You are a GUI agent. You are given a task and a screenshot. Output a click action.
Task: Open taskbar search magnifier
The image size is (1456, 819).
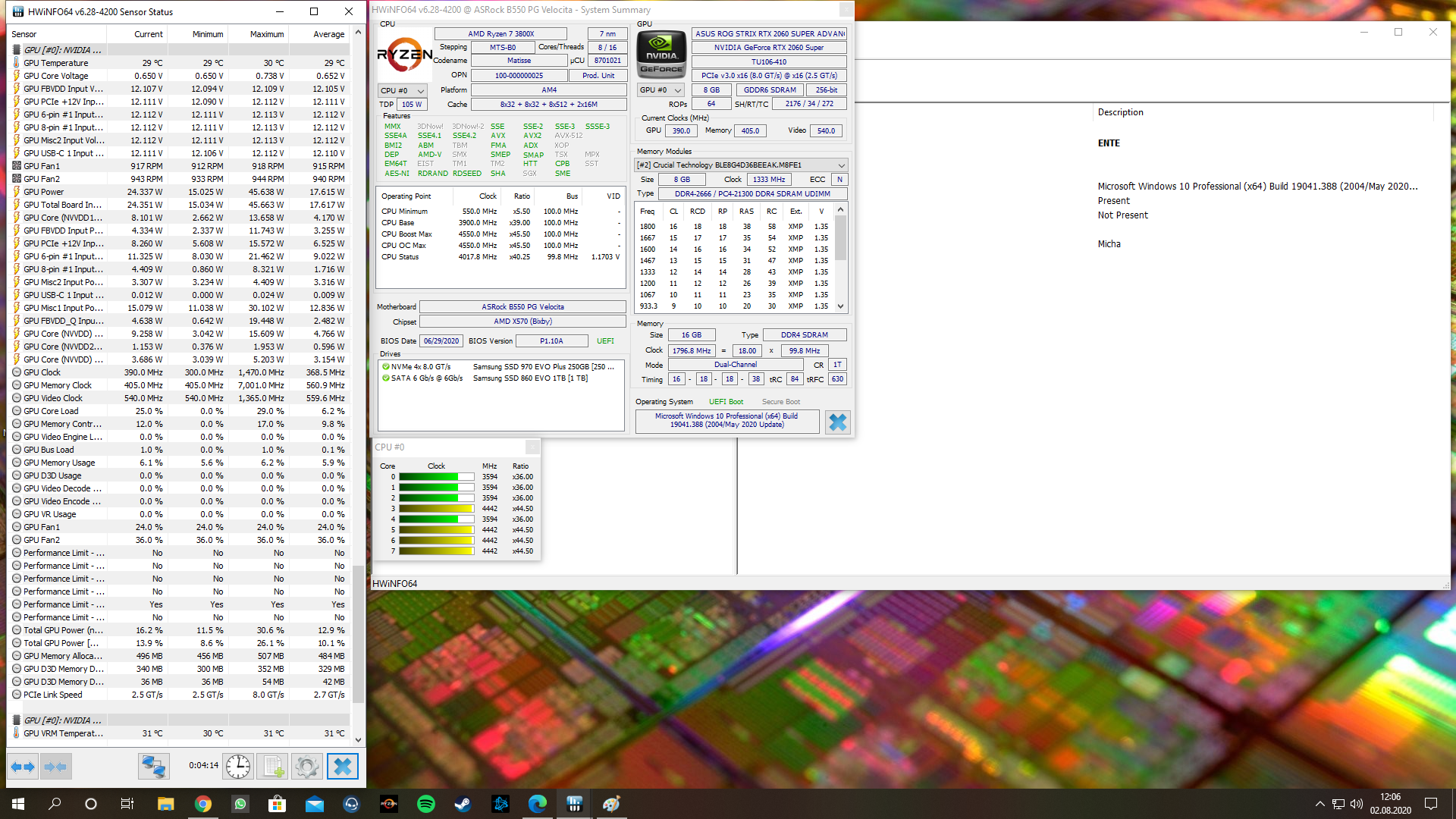point(55,804)
